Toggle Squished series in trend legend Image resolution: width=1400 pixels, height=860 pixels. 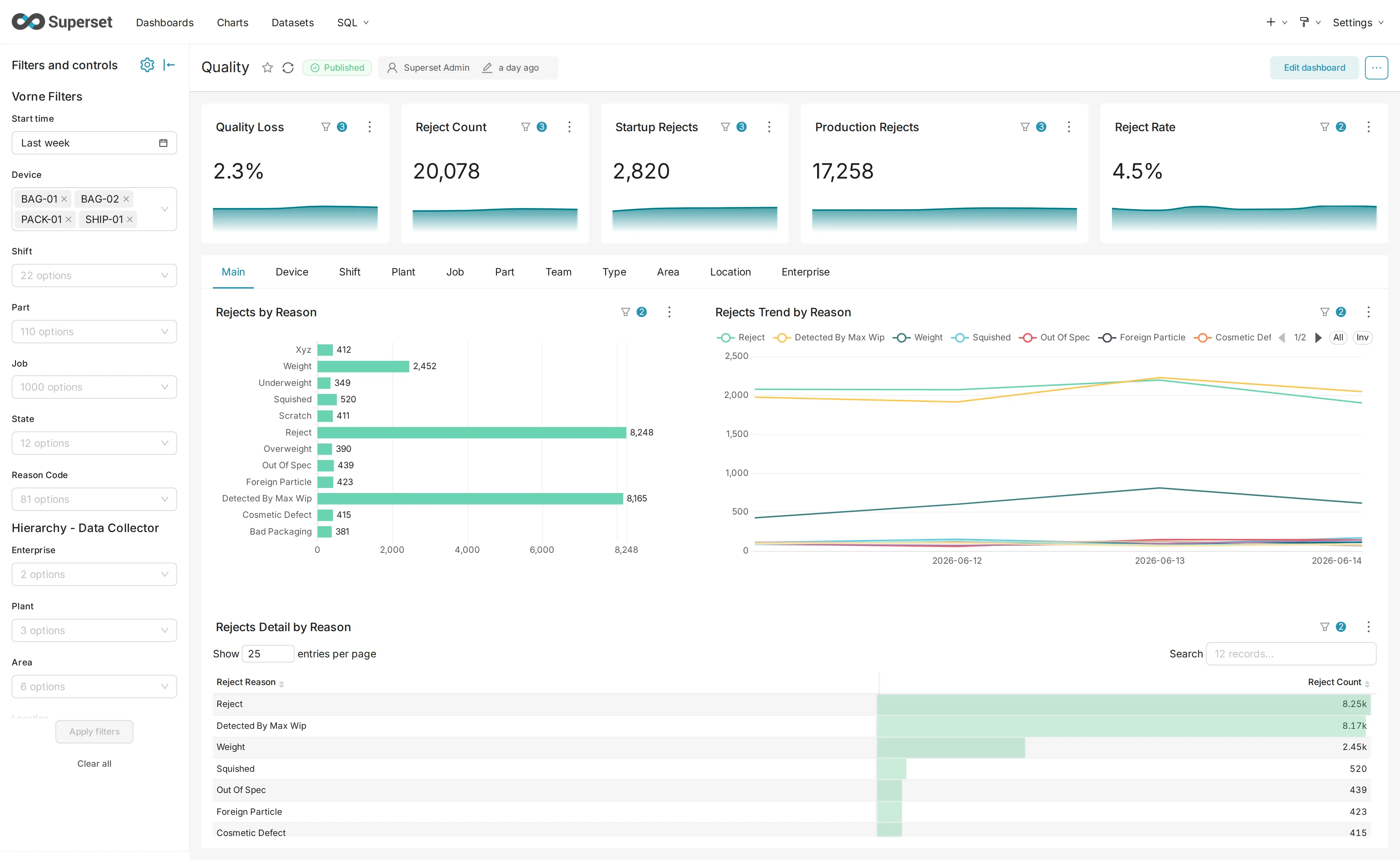point(981,337)
